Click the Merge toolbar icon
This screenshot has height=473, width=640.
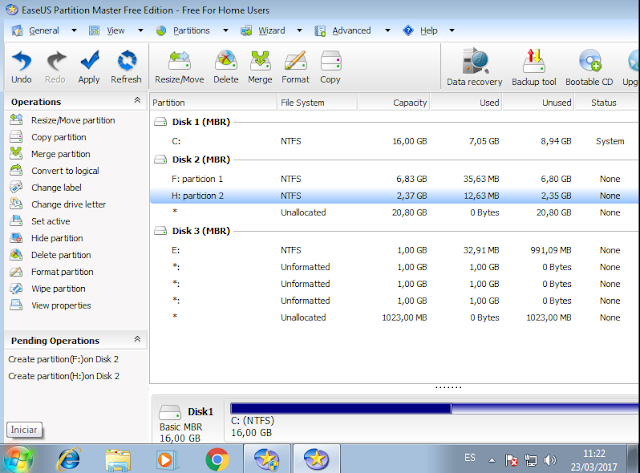coord(260,67)
